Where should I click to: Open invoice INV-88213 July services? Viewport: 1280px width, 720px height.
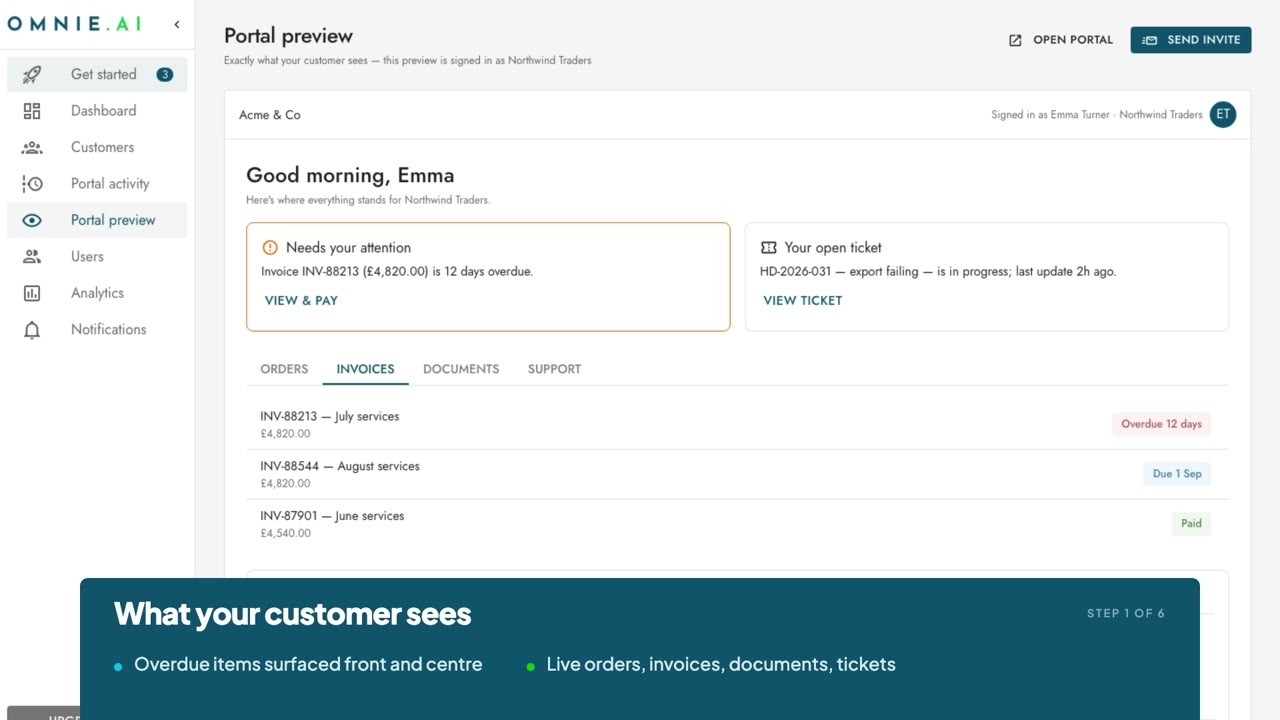pos(737,425)
